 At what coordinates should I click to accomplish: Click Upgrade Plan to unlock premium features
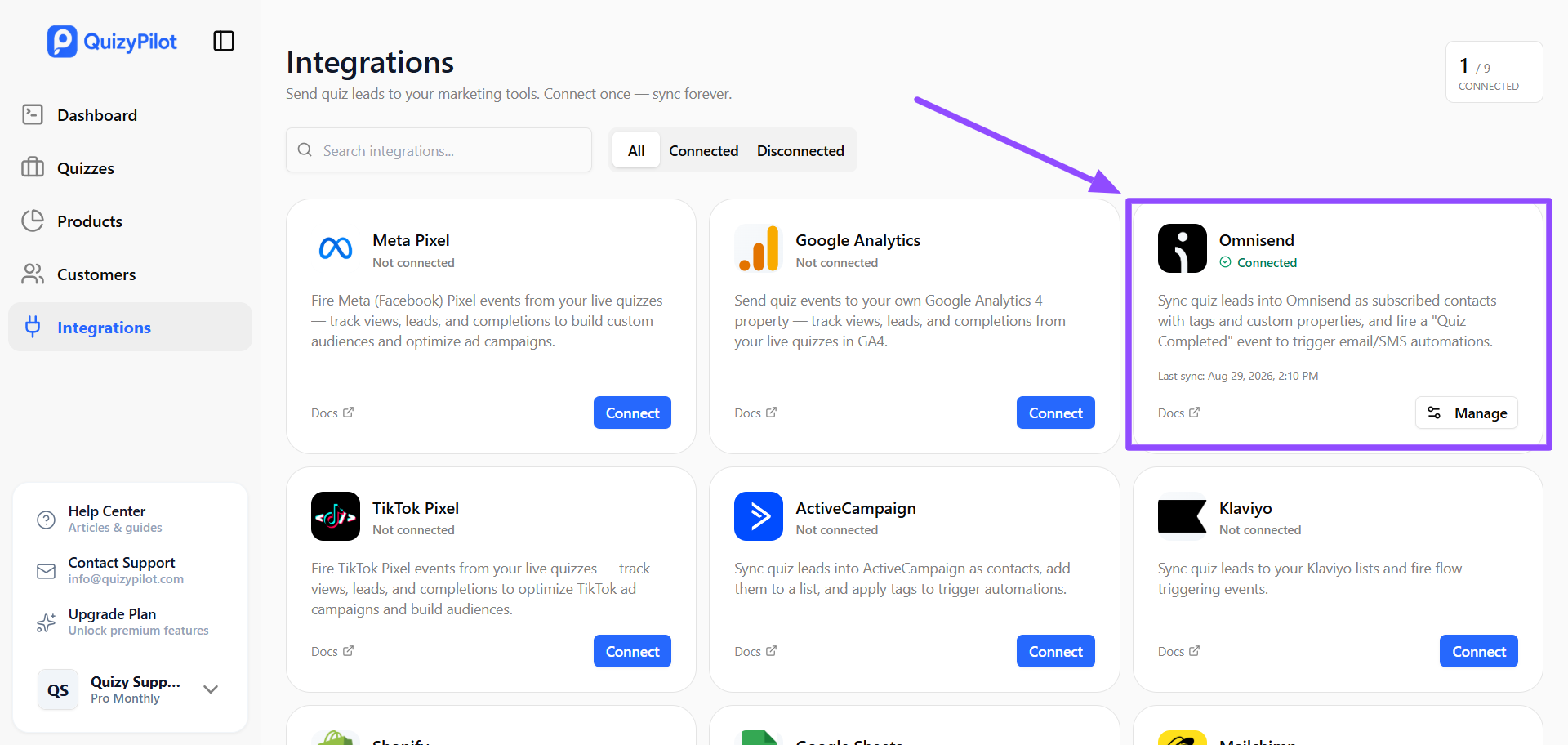130,622
